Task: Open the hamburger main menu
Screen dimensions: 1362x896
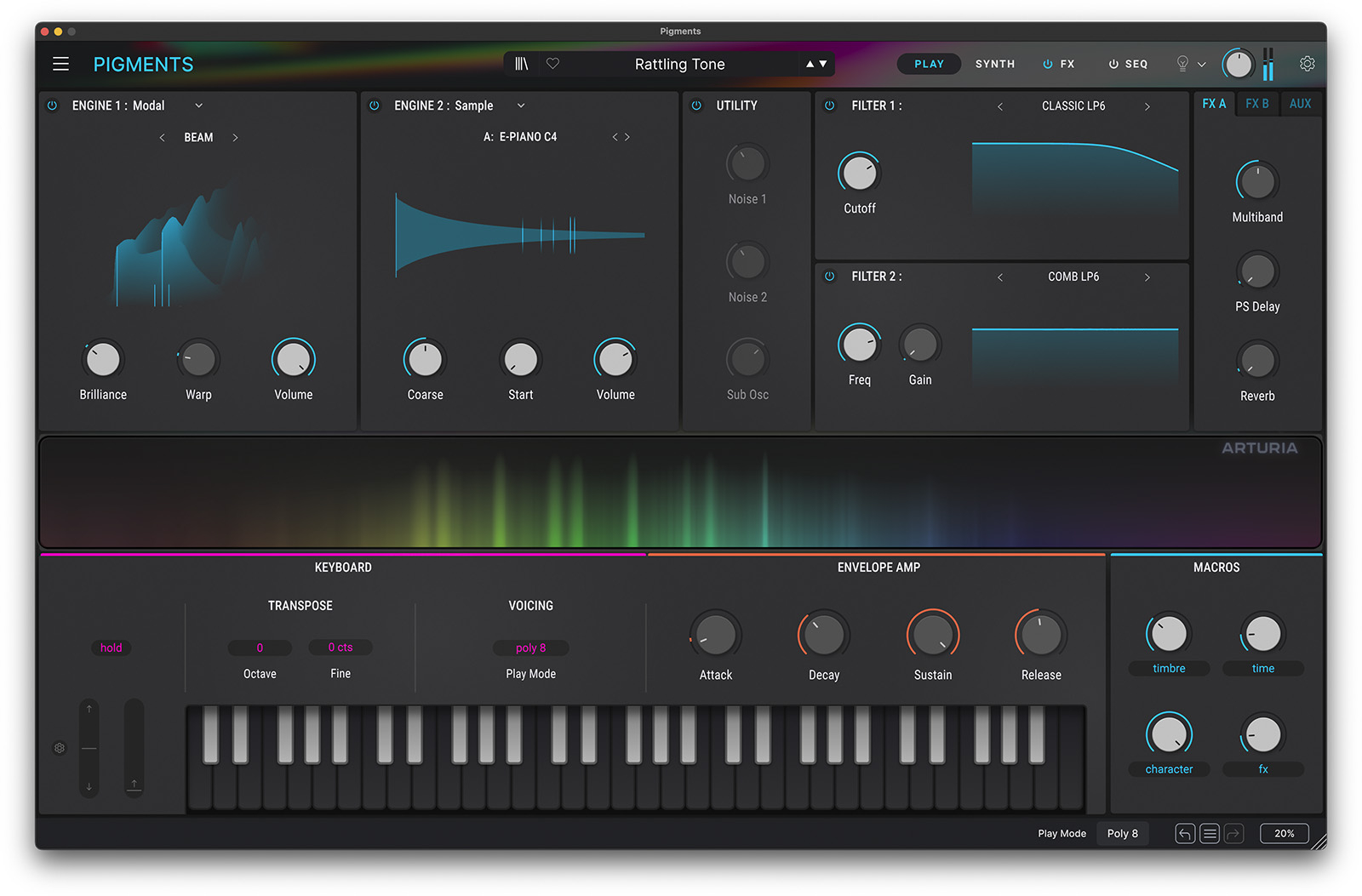Action: (60, 64)
